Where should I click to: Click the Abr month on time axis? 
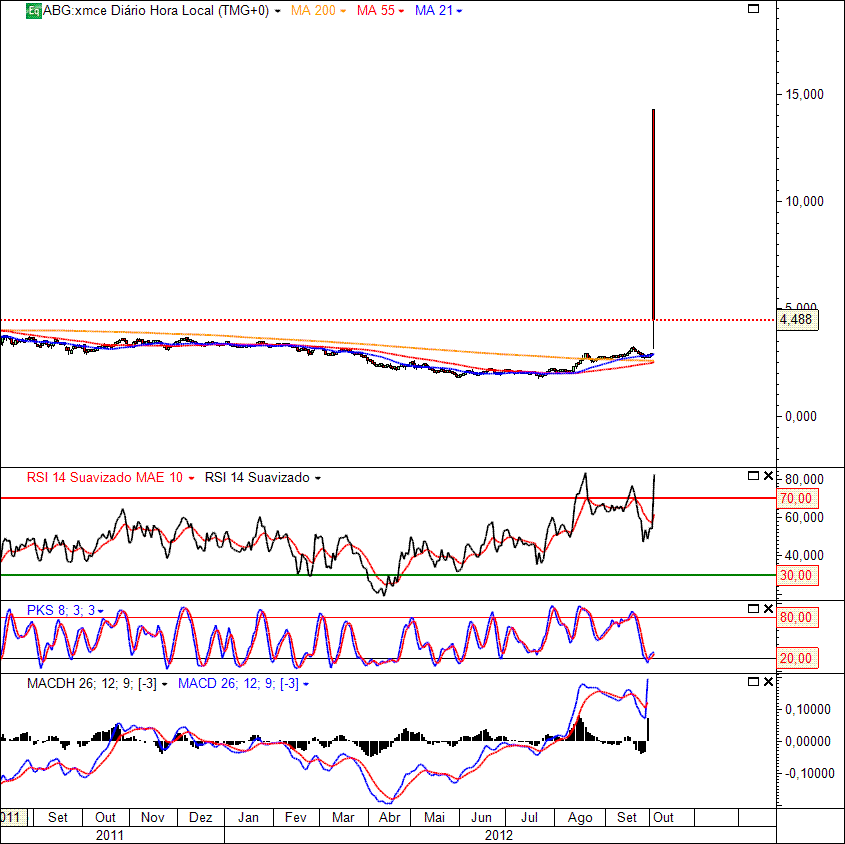pyautogui.click(x=390, y=817)
